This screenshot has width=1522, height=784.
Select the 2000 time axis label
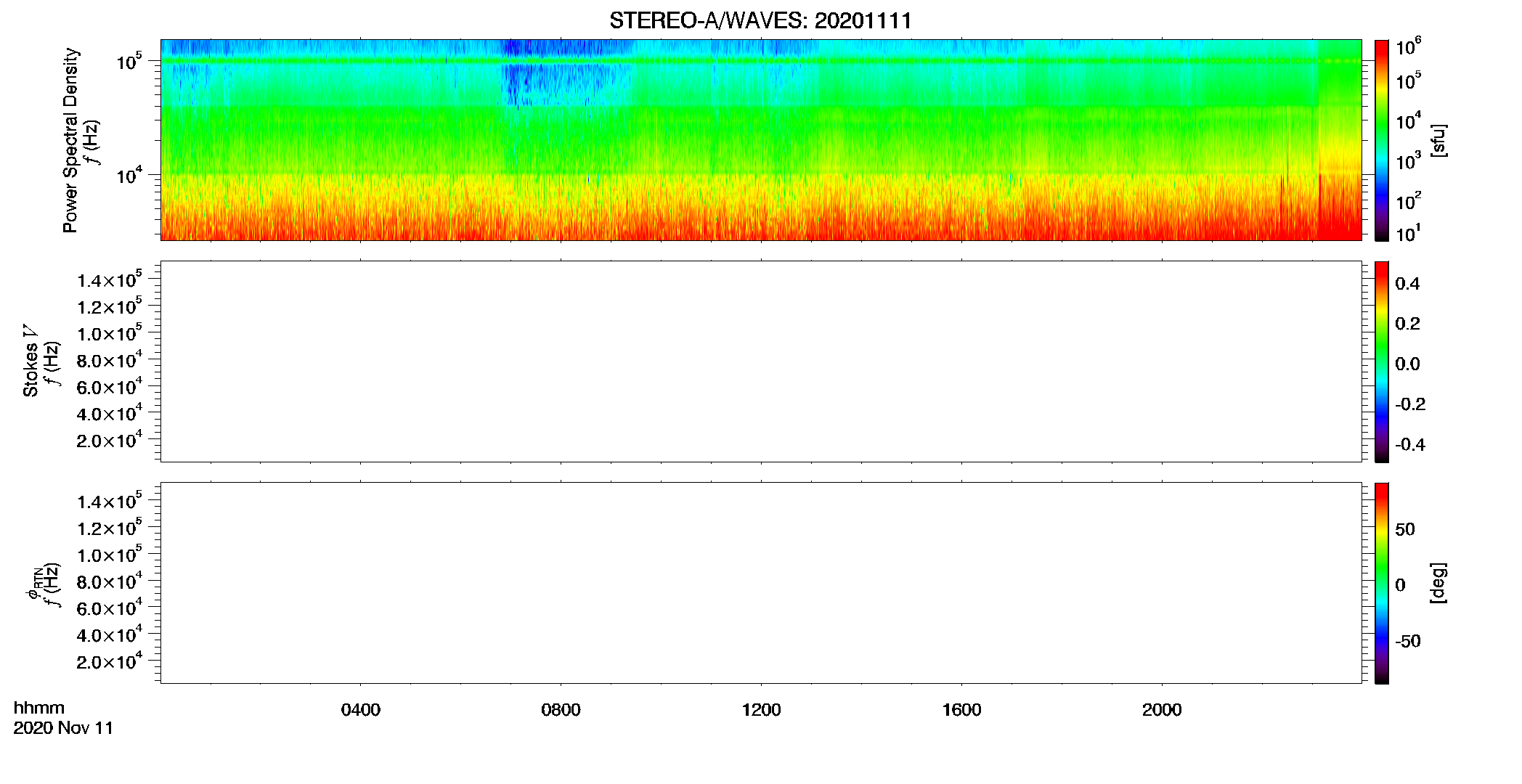(x=1162, y=710)
